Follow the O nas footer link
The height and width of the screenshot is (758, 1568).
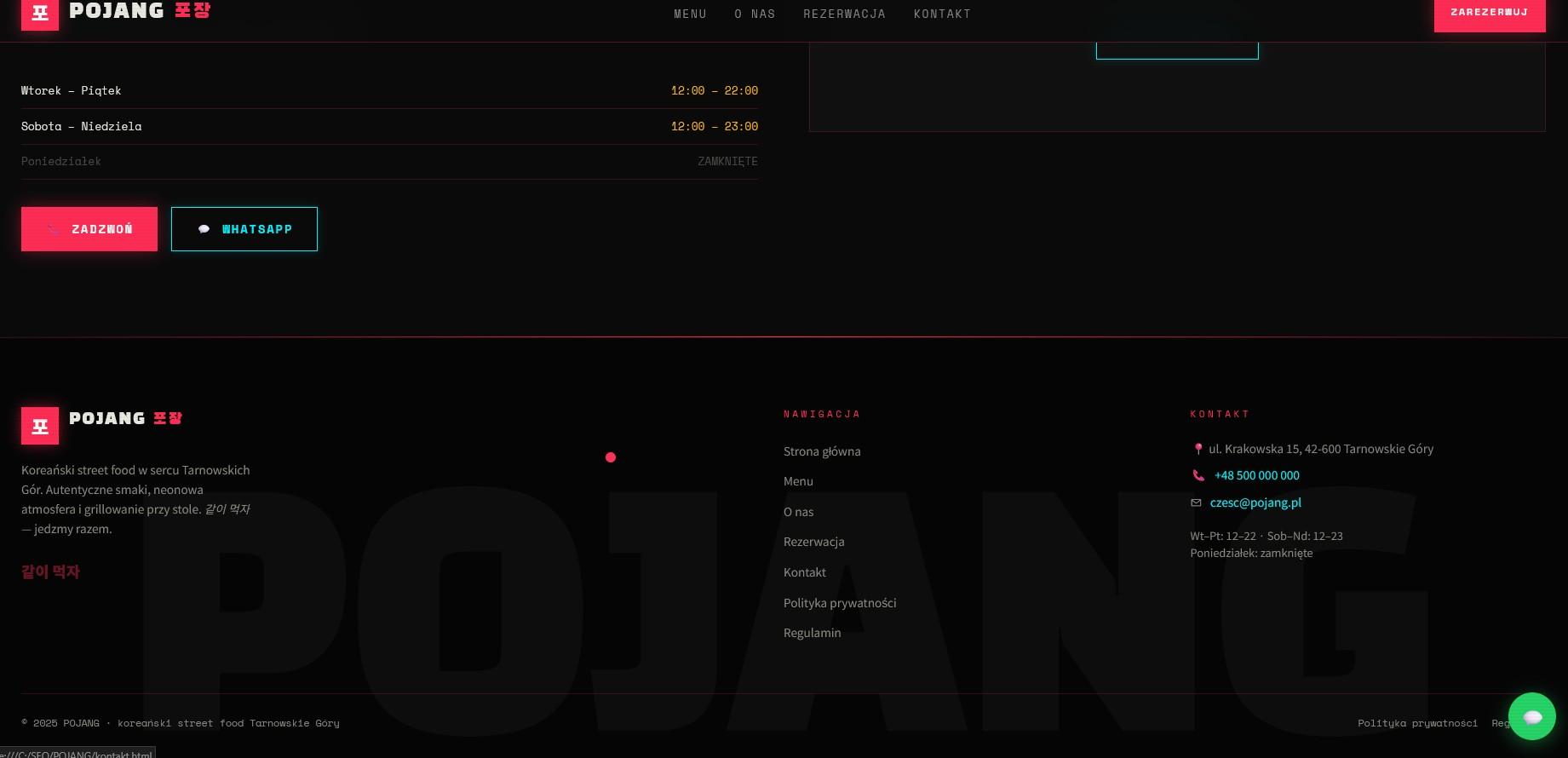pyautogui.click(x=798, y=512)
